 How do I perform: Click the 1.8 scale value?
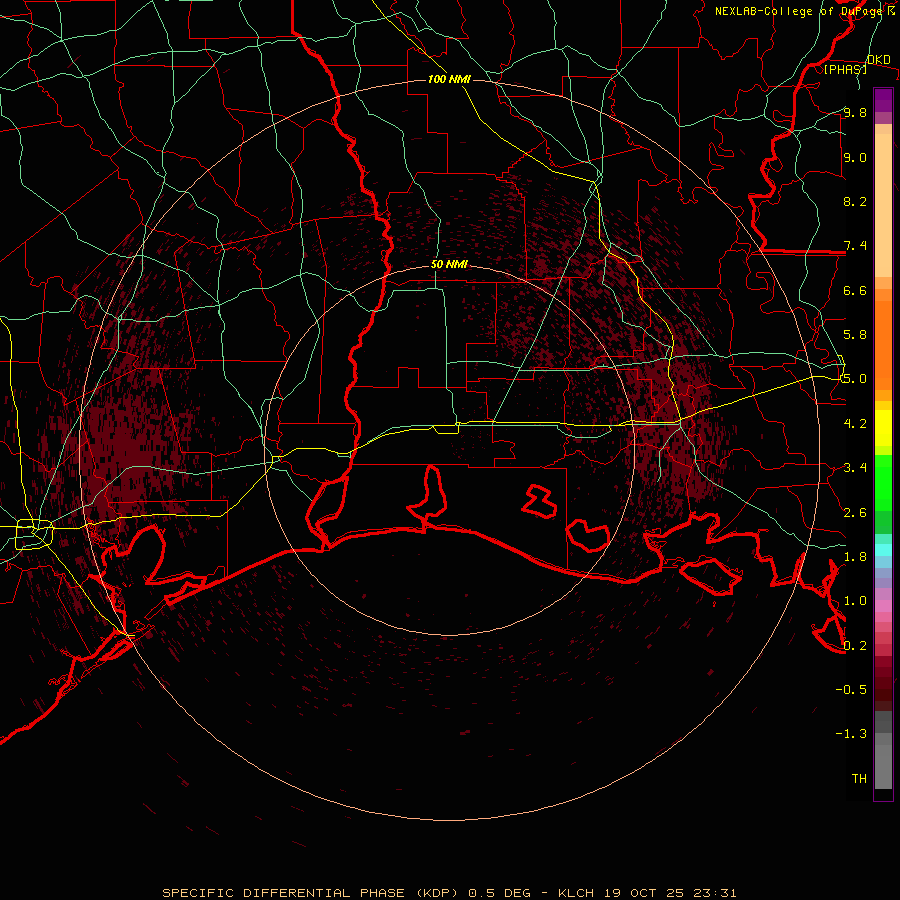855,557
